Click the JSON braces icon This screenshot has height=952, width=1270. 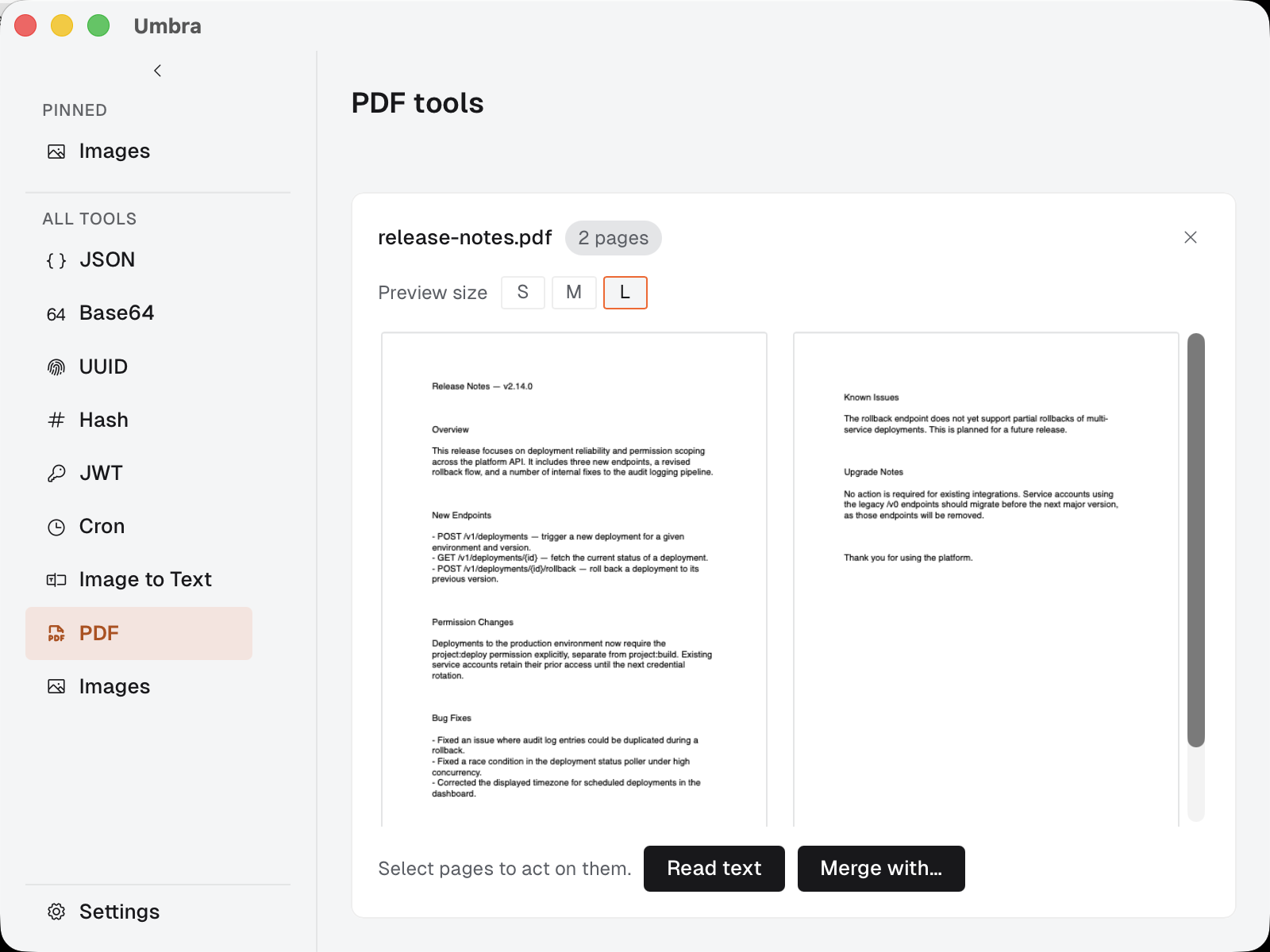pos(56,260)
